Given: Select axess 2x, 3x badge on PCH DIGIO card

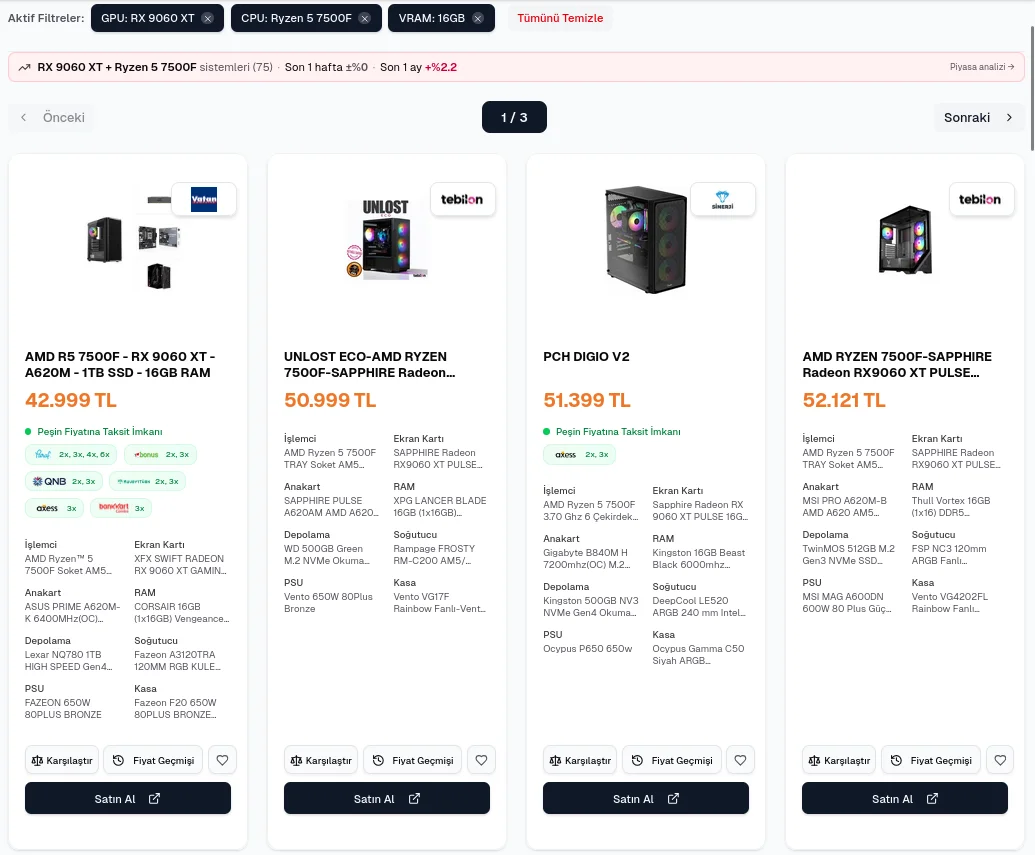Looking at the screenshot, I should (580, 454).
